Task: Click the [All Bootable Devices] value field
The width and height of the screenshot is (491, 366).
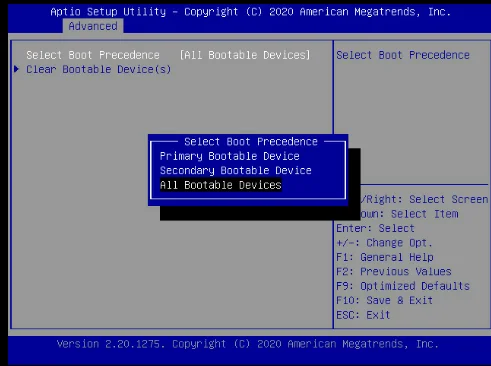Action: [245, 55]
